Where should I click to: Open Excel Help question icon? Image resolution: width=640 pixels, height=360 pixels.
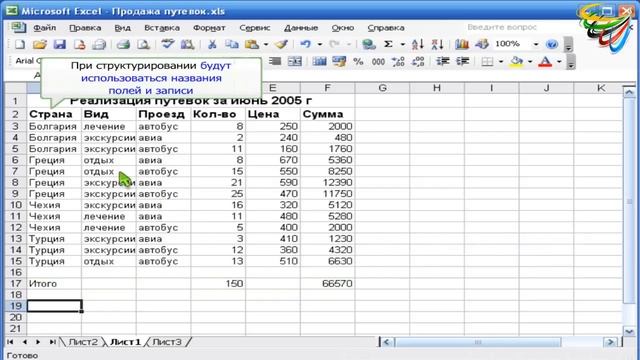pos(551,44)
